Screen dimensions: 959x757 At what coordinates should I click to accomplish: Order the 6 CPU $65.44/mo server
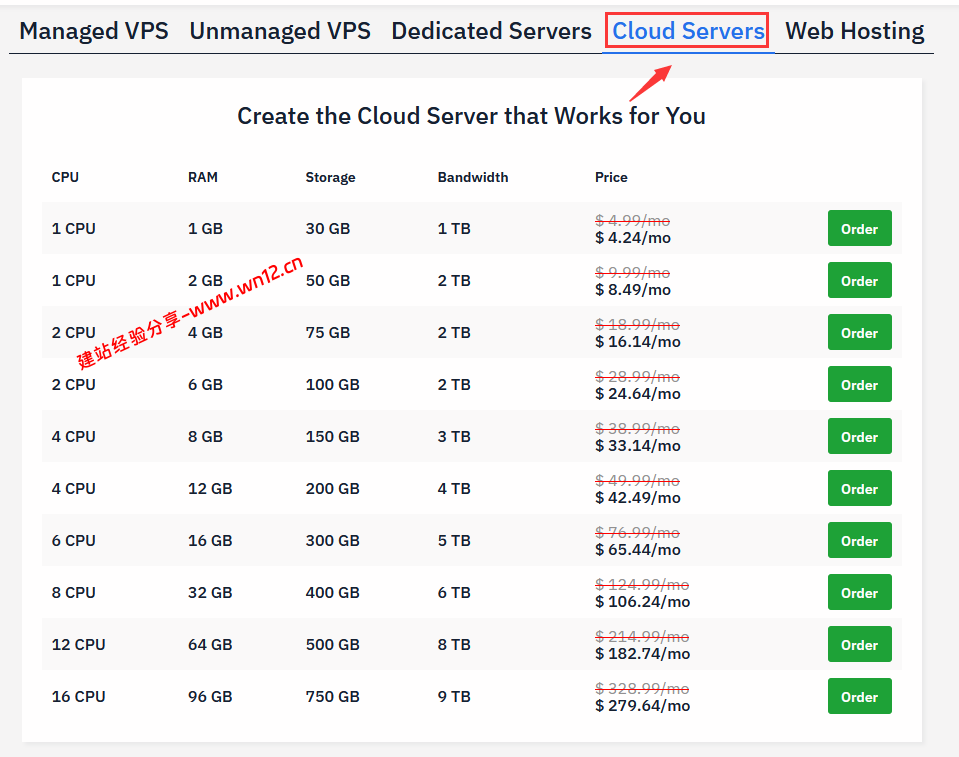click(x=859, y=540)
